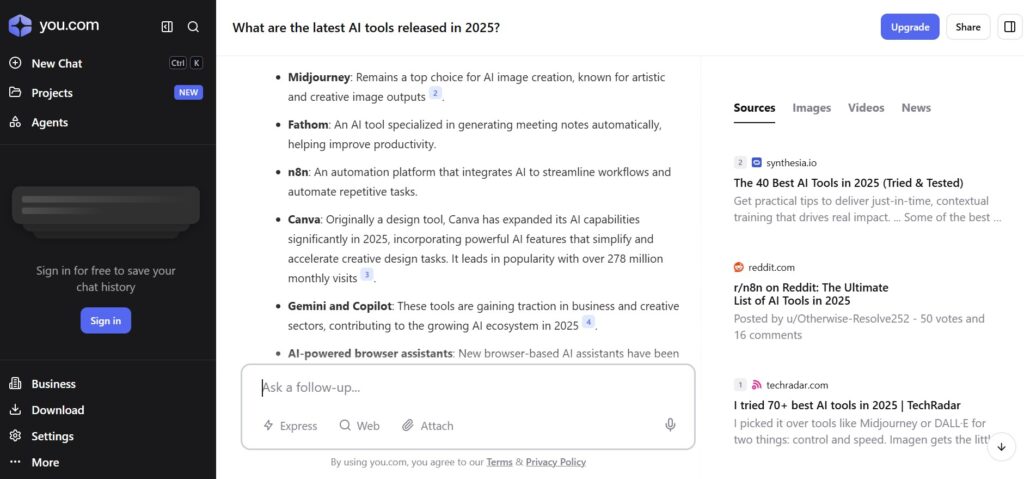Collapse the sidebar with panel icon

point(167,27)
